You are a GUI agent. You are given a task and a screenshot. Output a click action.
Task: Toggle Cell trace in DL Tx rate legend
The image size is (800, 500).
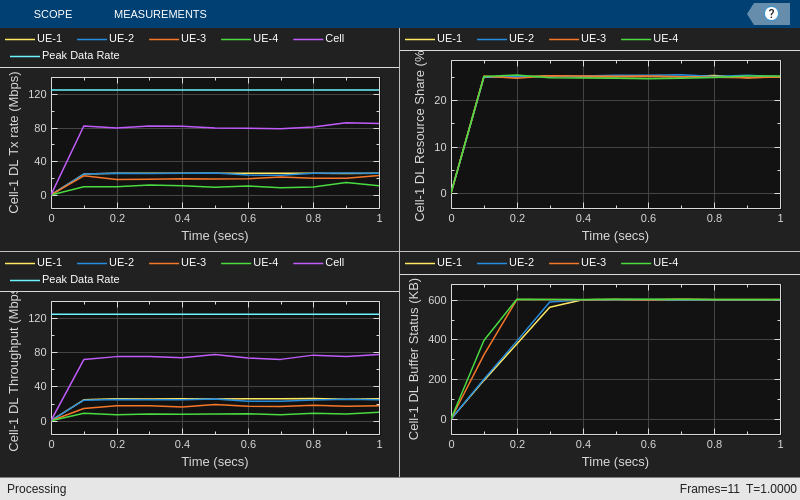(319, 38)
